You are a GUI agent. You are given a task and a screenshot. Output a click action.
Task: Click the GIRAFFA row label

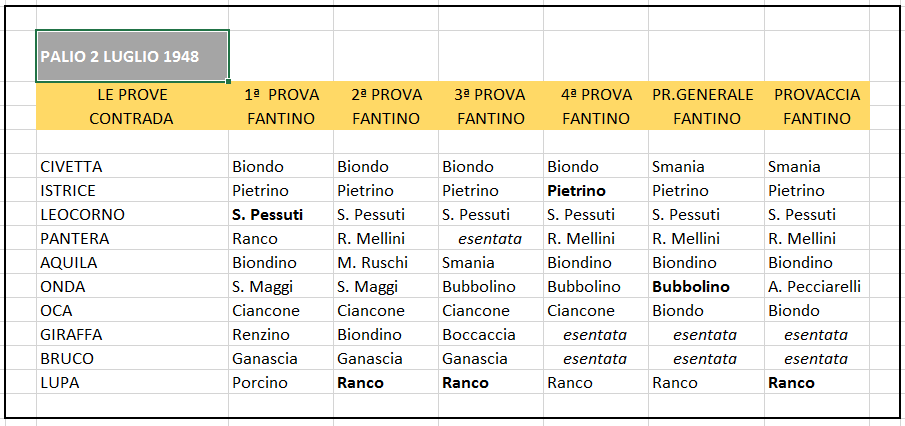72,335
